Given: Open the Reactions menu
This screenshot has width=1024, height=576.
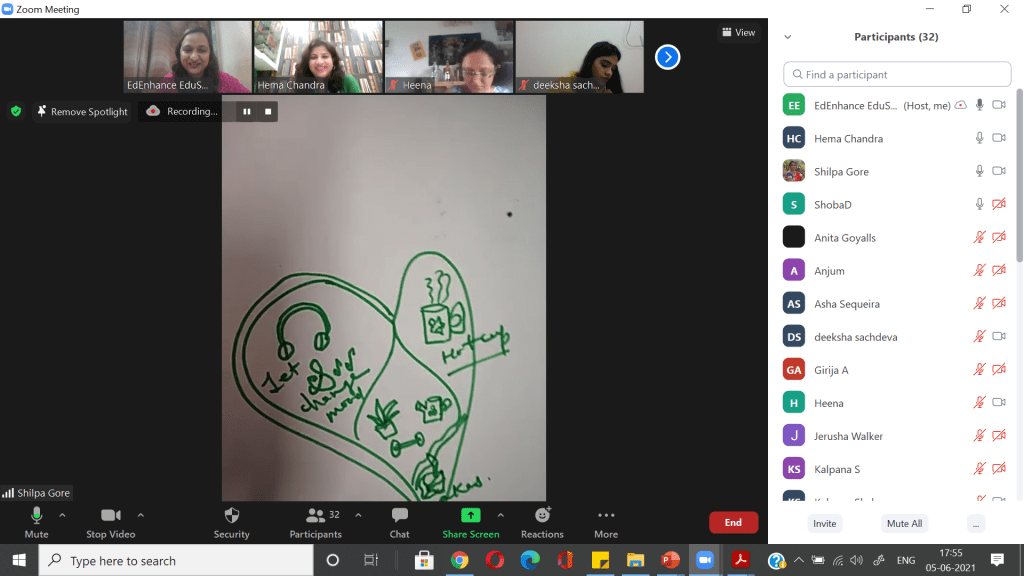Looking at the screenshot, I should tap(542, 521).
